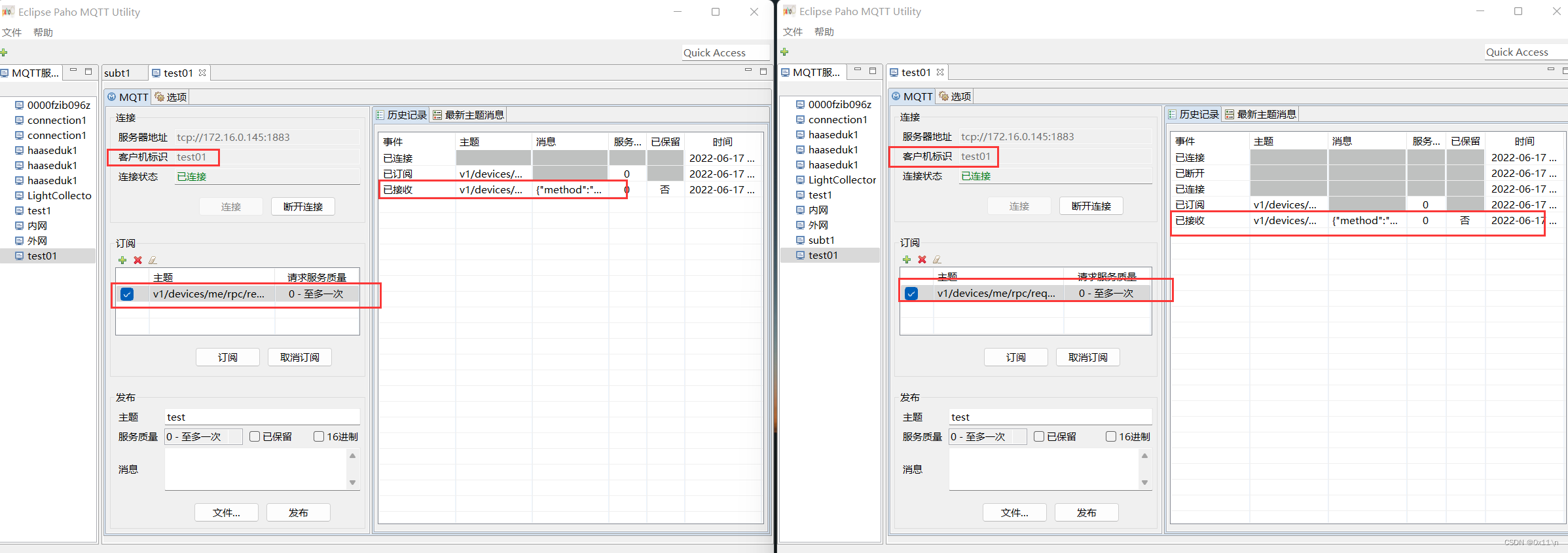1568x553 pixels.
Task: Add new connection plus icon in right window
Action: (784, 52)
